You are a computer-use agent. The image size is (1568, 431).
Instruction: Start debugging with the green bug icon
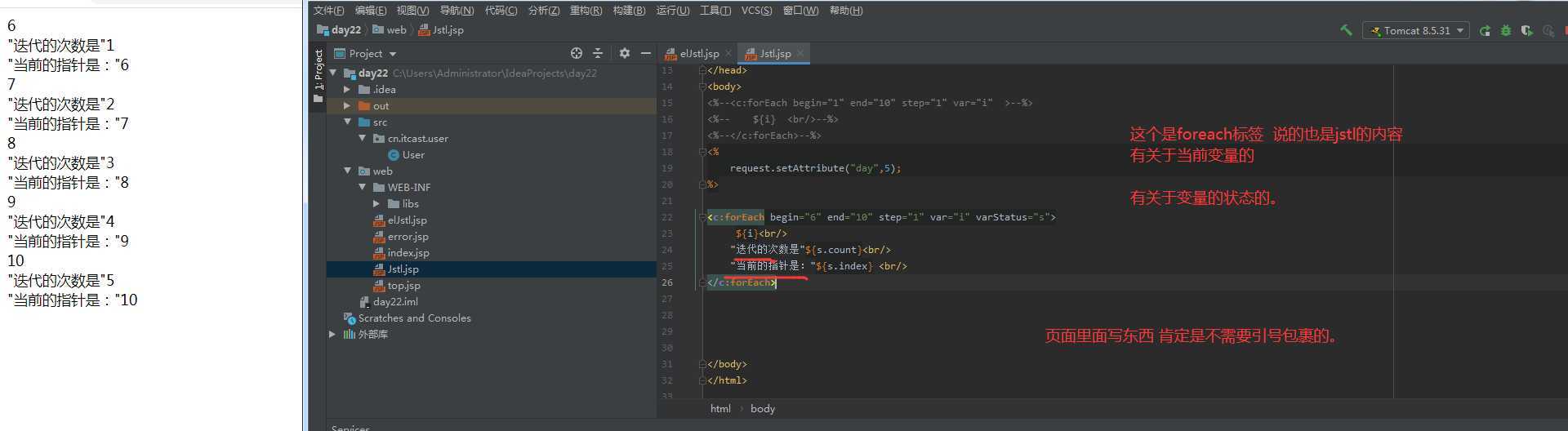pos(1506,31)
